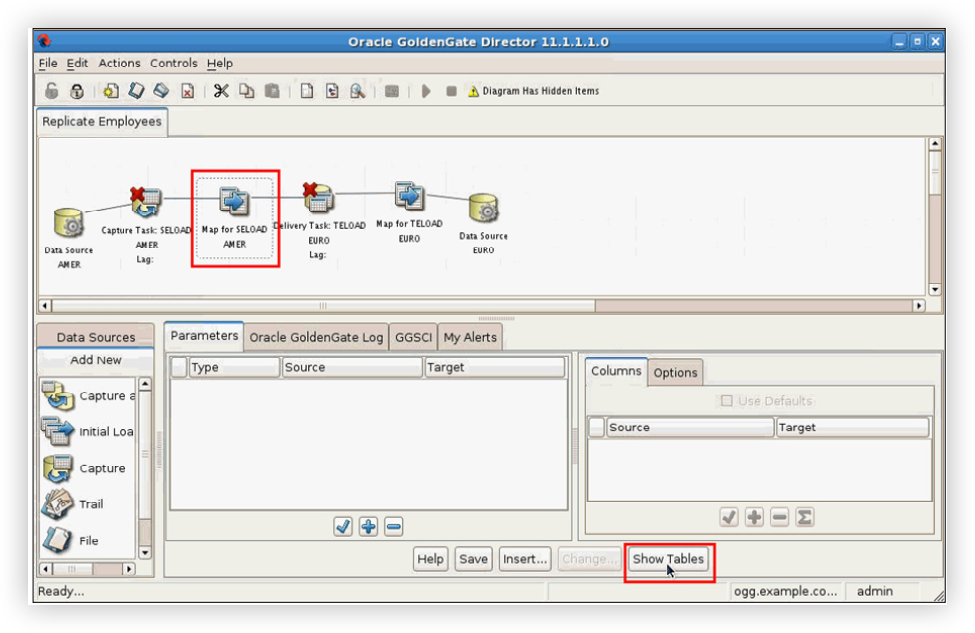Select the Map for SELOAD node
Screen dimensions: 975x633
(x=234, y=201)
